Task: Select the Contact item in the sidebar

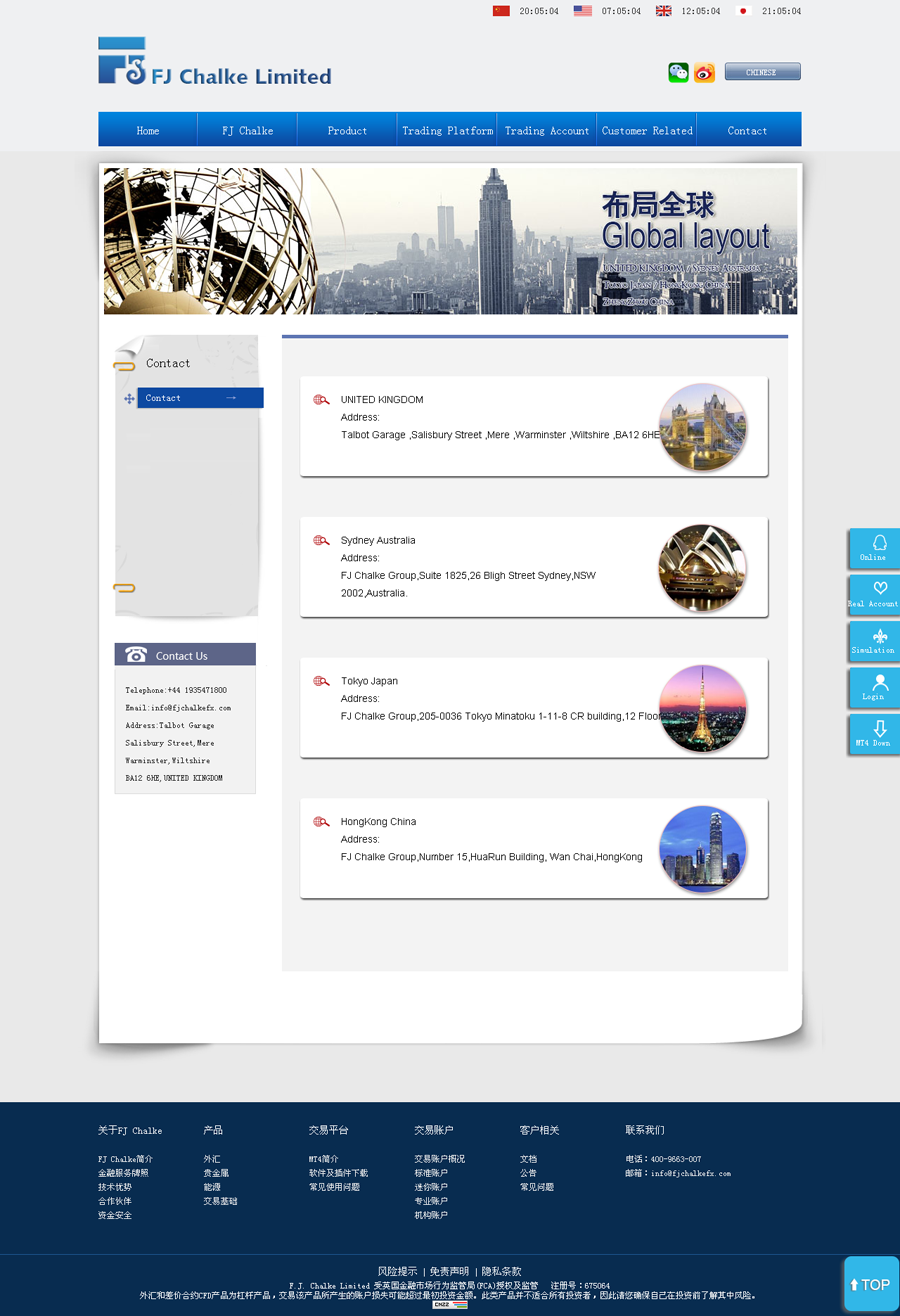Action: (x=200, y=398)
